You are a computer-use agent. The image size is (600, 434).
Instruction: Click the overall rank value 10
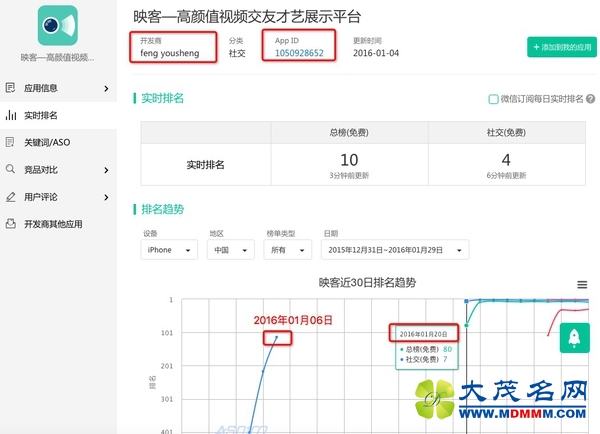tap(349, 160)
